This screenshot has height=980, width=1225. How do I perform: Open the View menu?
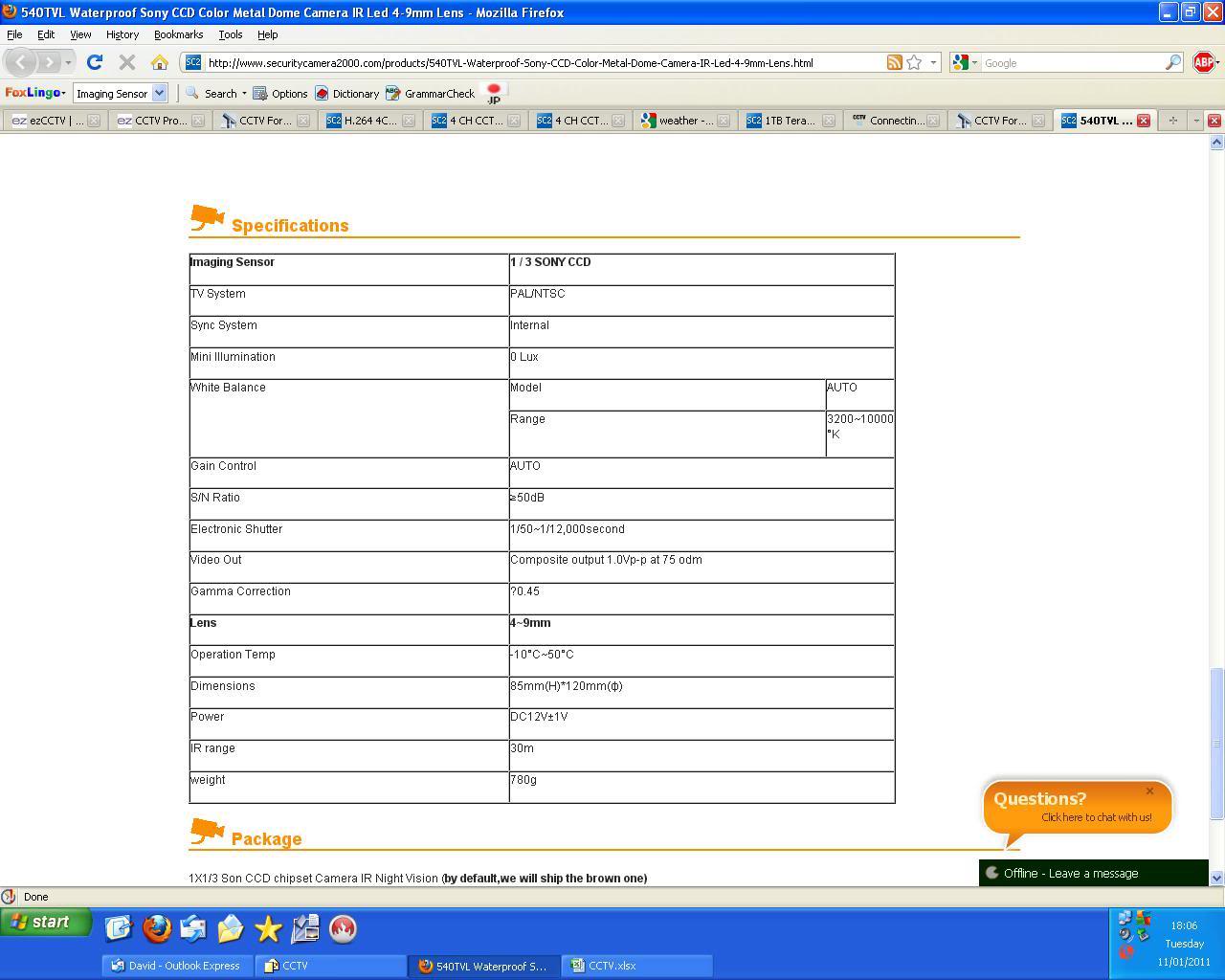click(x=80, y=34)
